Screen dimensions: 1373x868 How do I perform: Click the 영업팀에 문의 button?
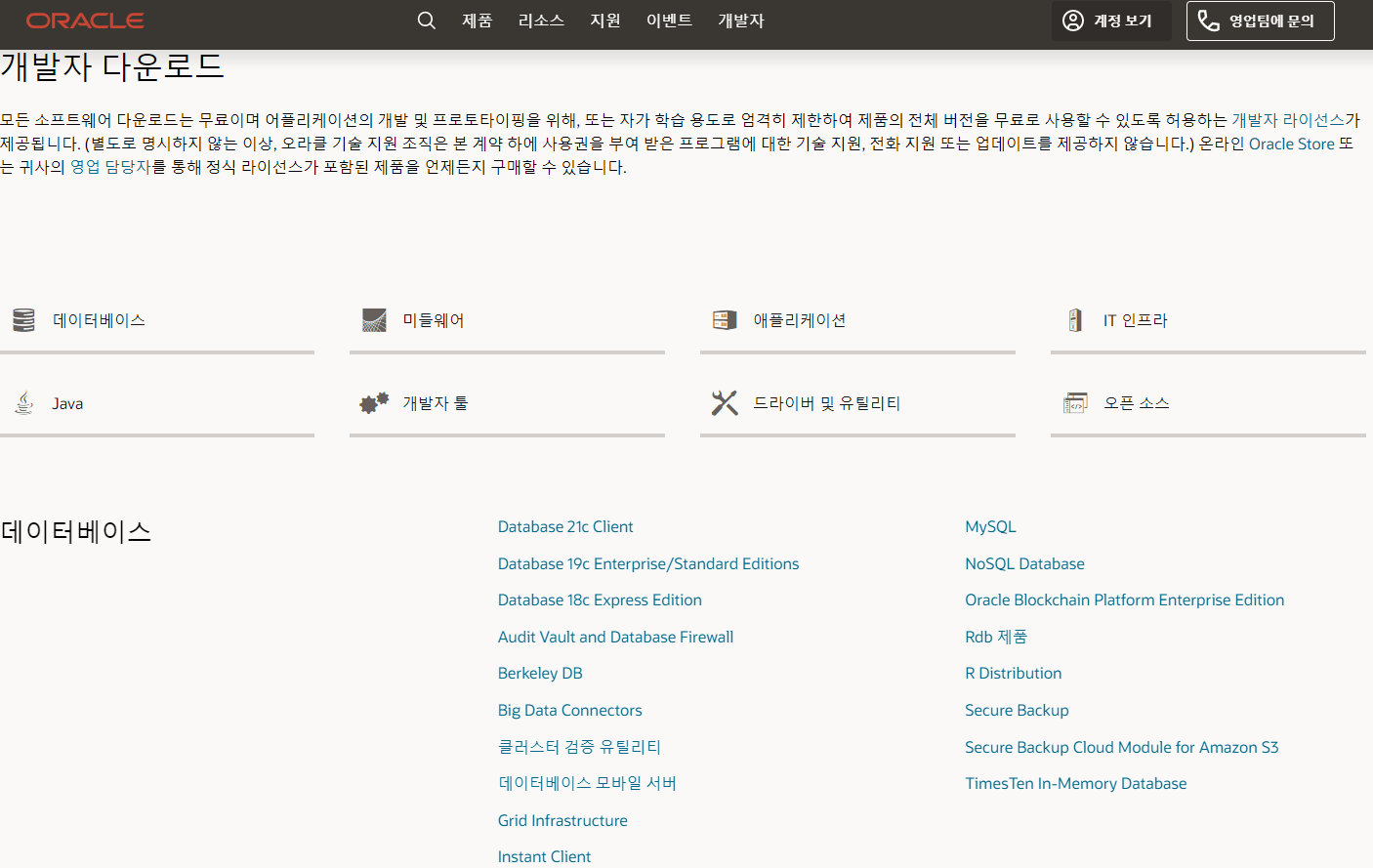1261,21
